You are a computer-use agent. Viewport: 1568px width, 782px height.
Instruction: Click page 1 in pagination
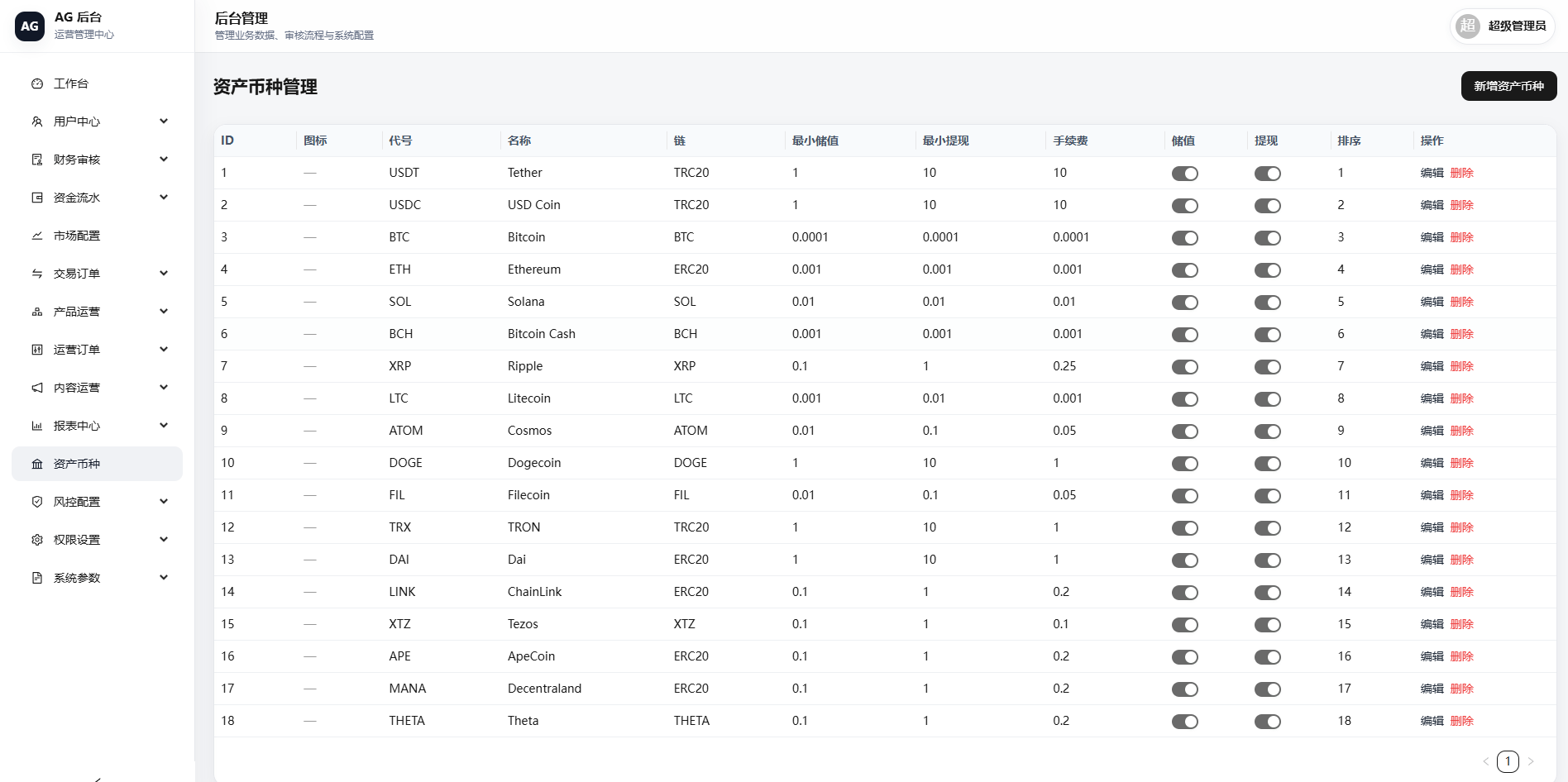click(1508, 761)
